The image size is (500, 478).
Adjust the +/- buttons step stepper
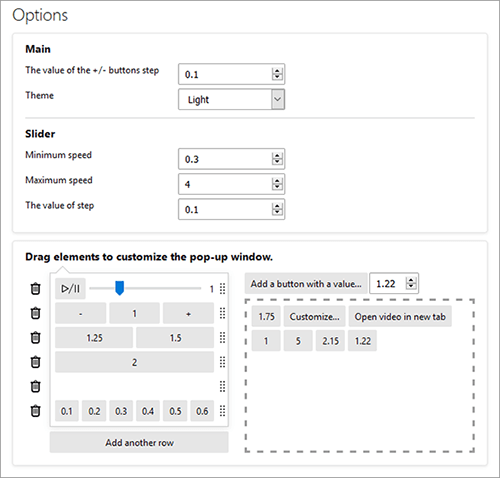click(x=277, y=74)
